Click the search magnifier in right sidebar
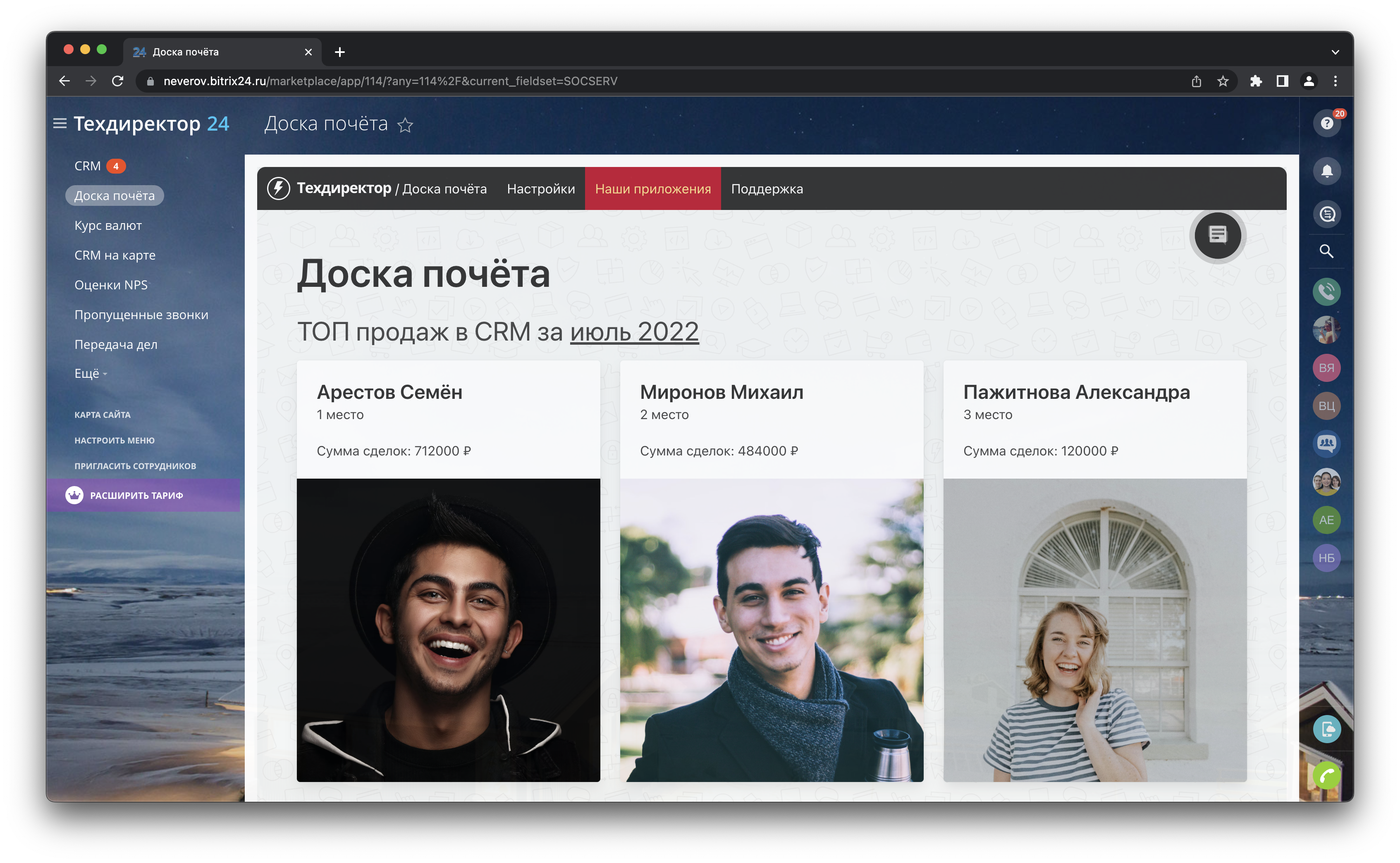Screen dimensions: 1400x863 (x=1326, y=251)
